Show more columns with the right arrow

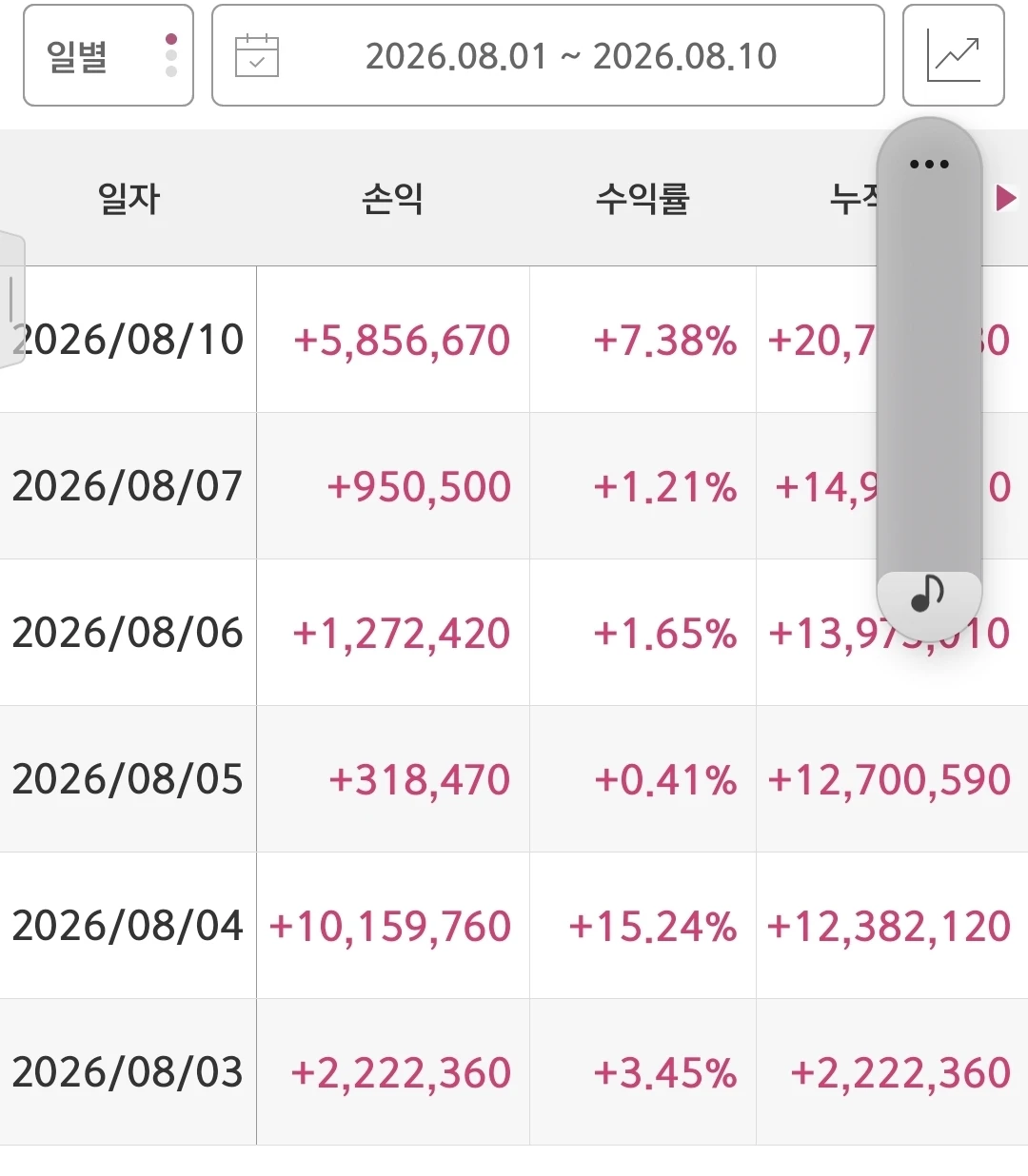pos(1006,198)
